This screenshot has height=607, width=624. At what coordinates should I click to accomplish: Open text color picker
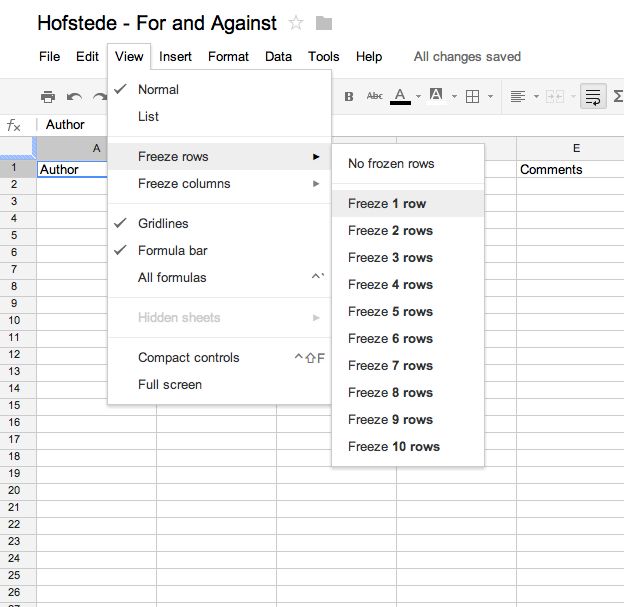400,96
